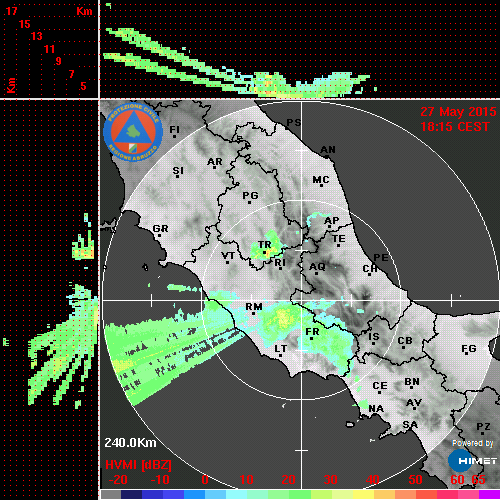Click the '240.0Km' range label

[130, 443]
